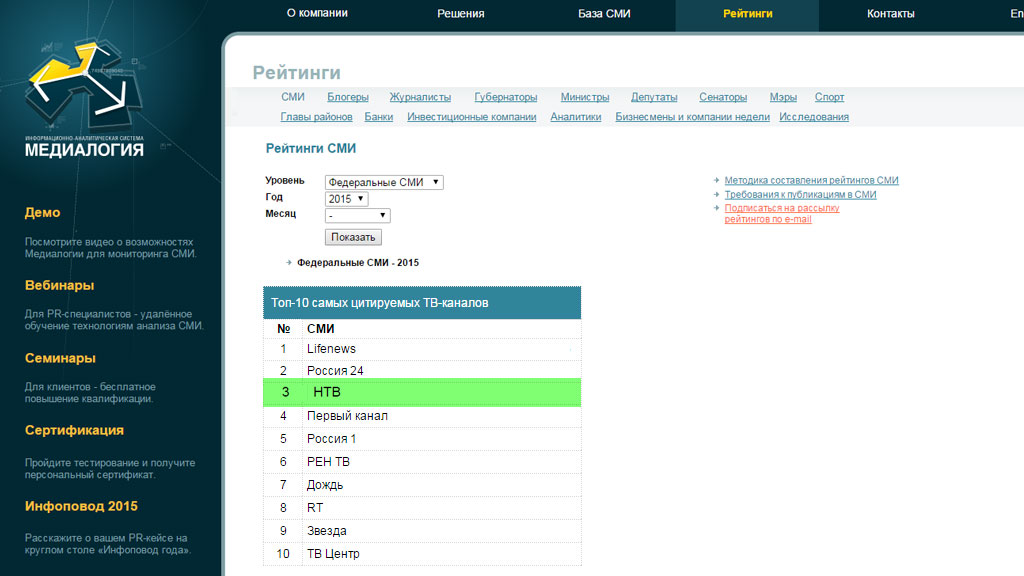
Task: Open the Губернаторы ratings link
Action: pos(505,97)
